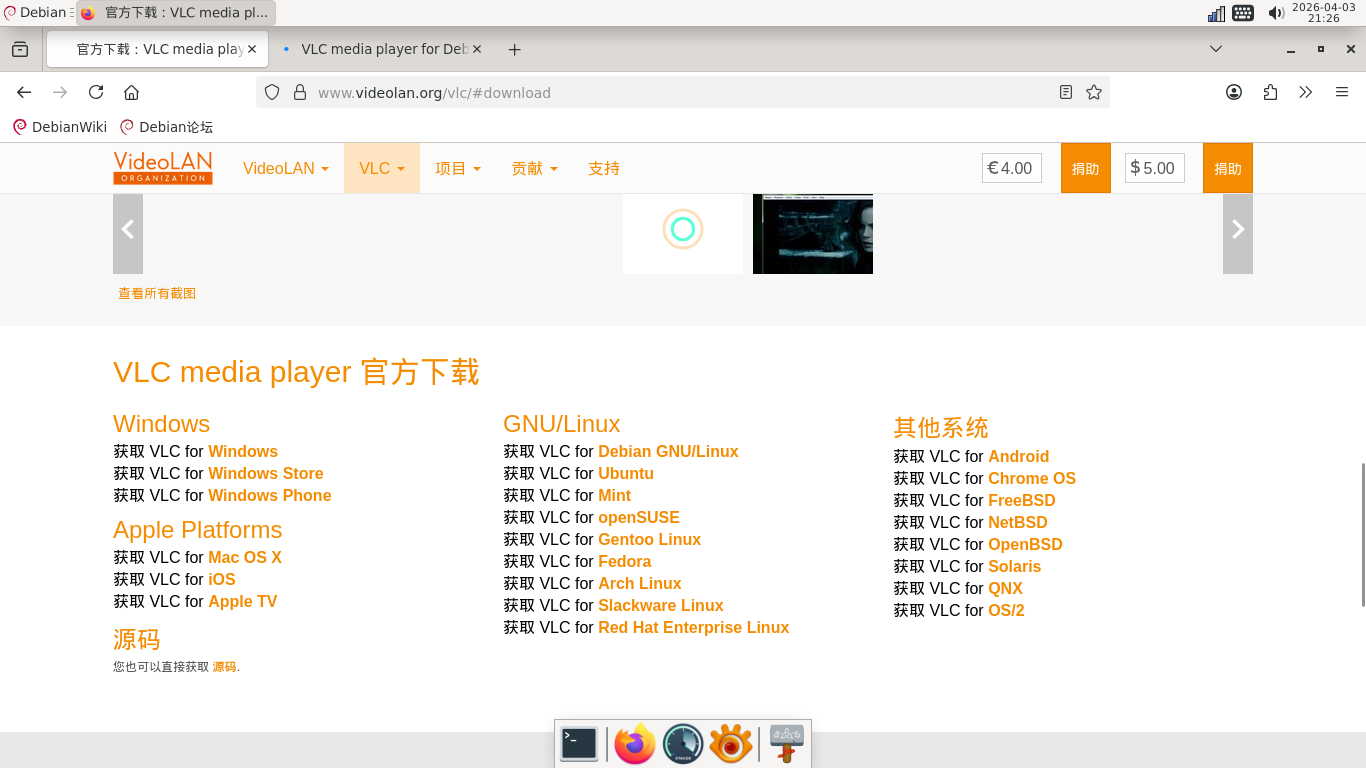Go to the browser home page icon
1366x768 pixels.
[x=131, y=92]
